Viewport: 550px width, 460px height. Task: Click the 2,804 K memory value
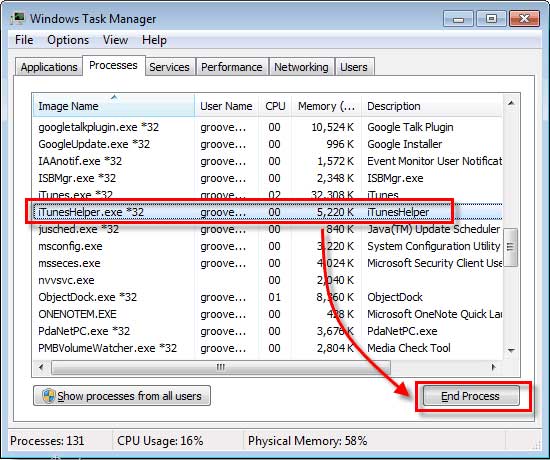(335, 348)
